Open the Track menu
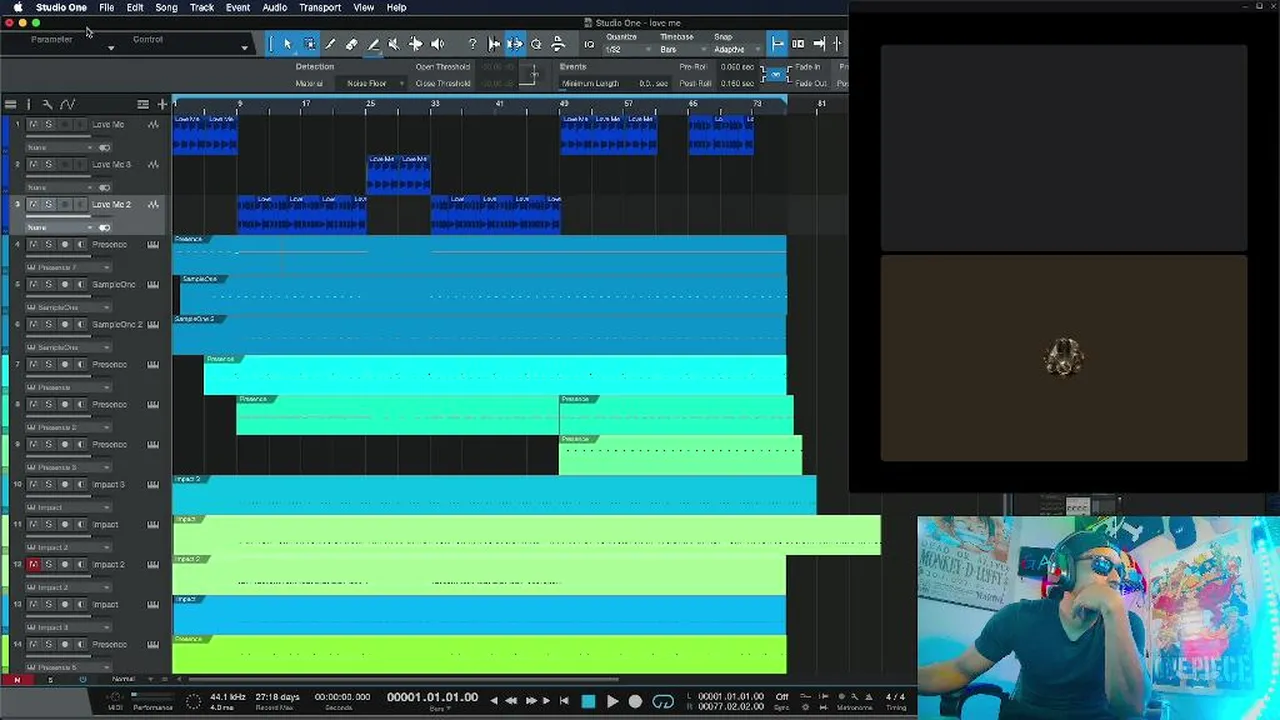 (x=202, y=7)
